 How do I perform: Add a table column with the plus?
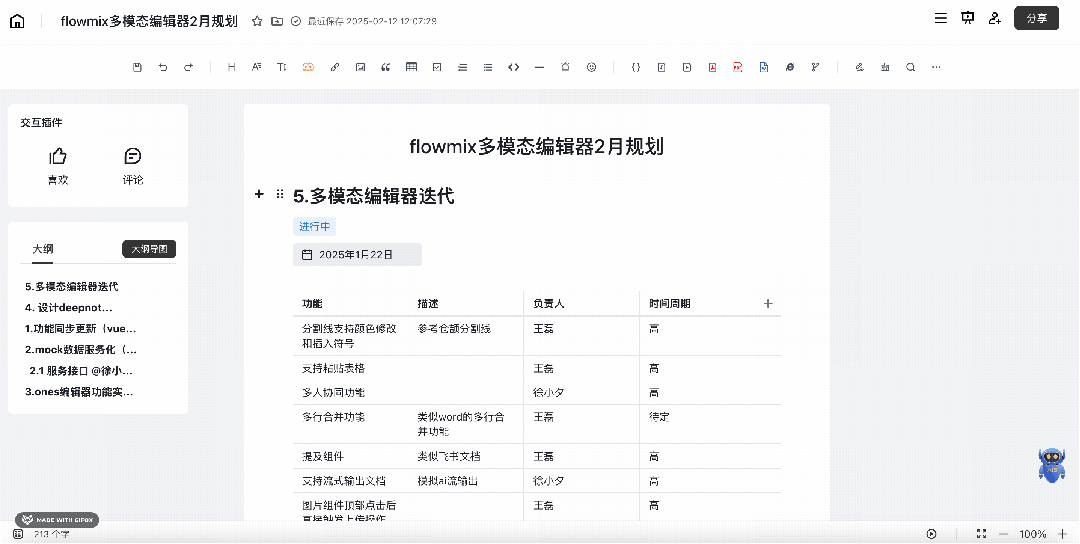coord(769,304)
